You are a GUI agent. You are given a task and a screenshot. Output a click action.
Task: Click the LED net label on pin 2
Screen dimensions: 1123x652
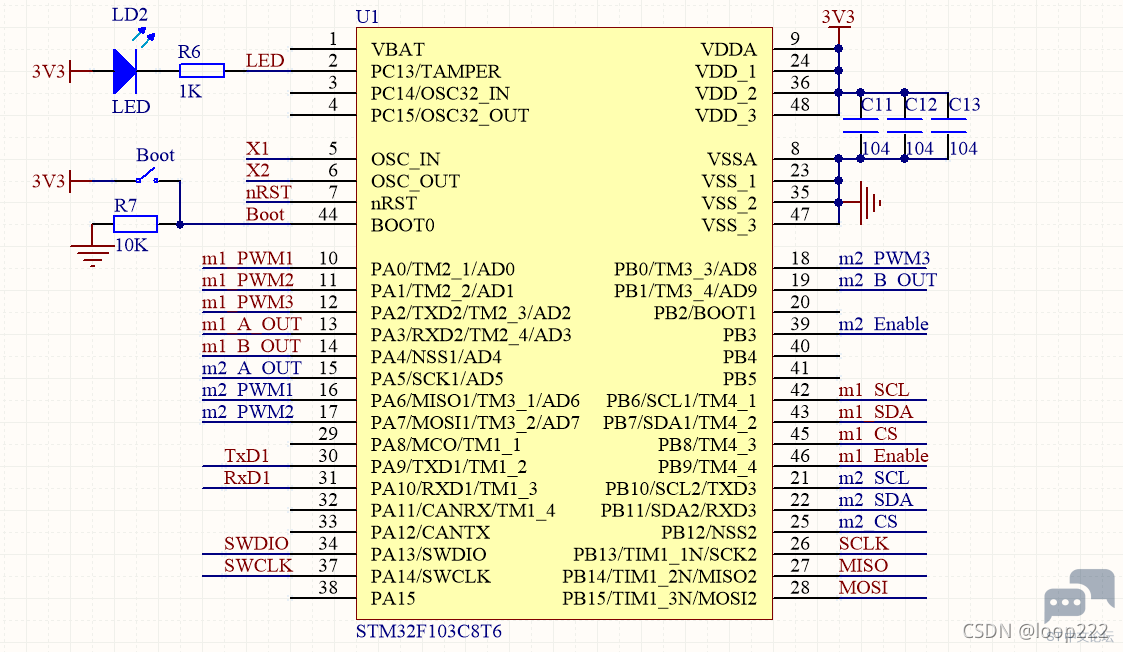point(265,61)
